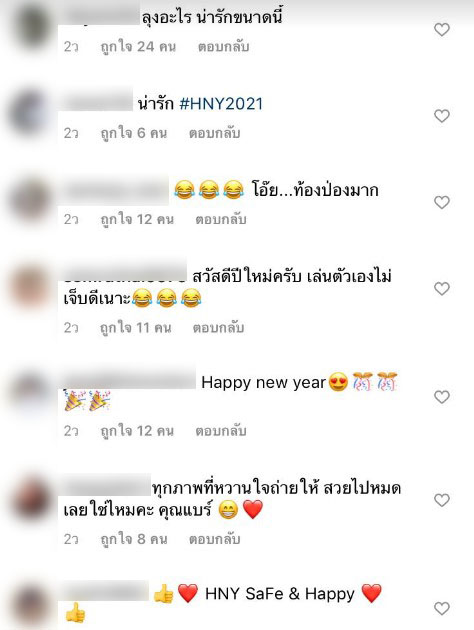View the 24 people who liked this comment
Screen dimensions: 474x630
coord(138,47)
